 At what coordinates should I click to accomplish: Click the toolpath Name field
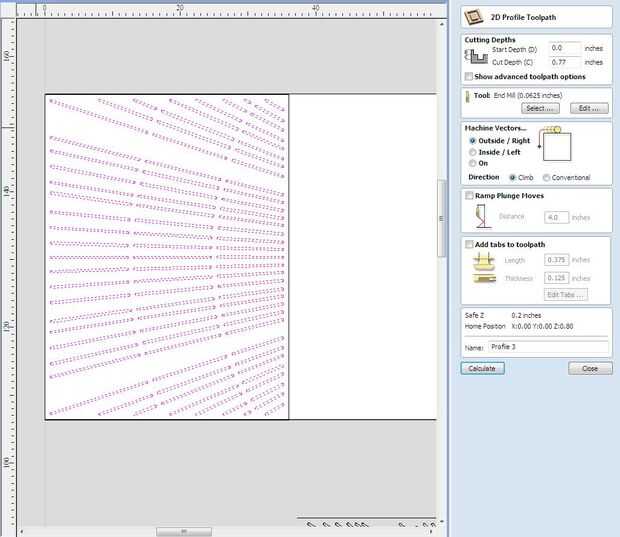coord(548,347)
